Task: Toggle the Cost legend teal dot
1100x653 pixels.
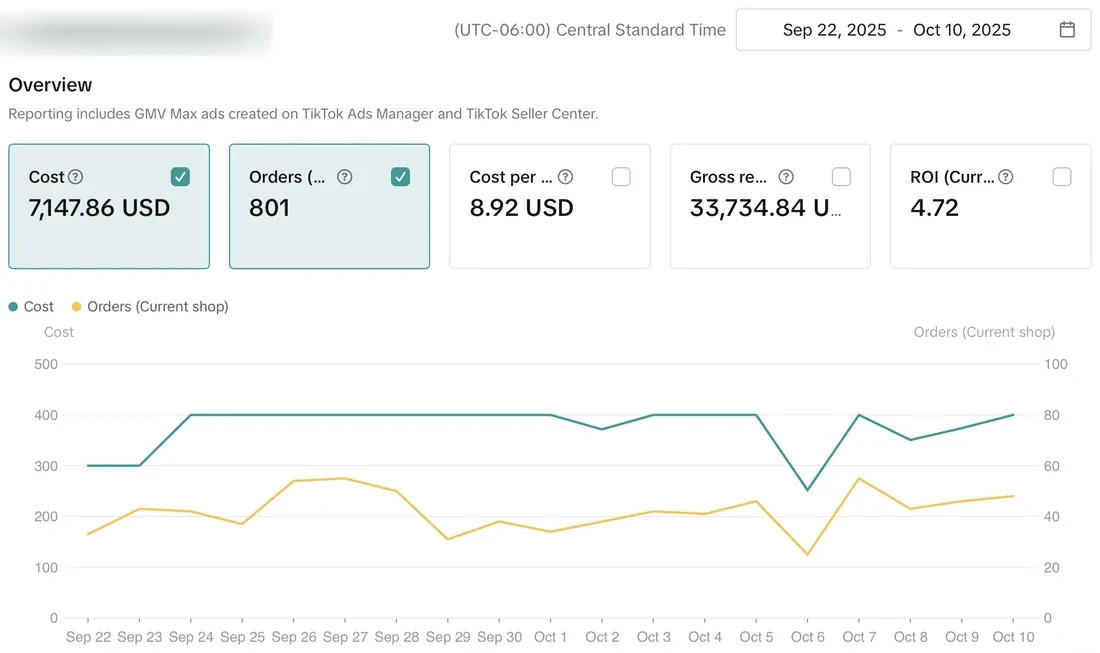Action: 13,307
